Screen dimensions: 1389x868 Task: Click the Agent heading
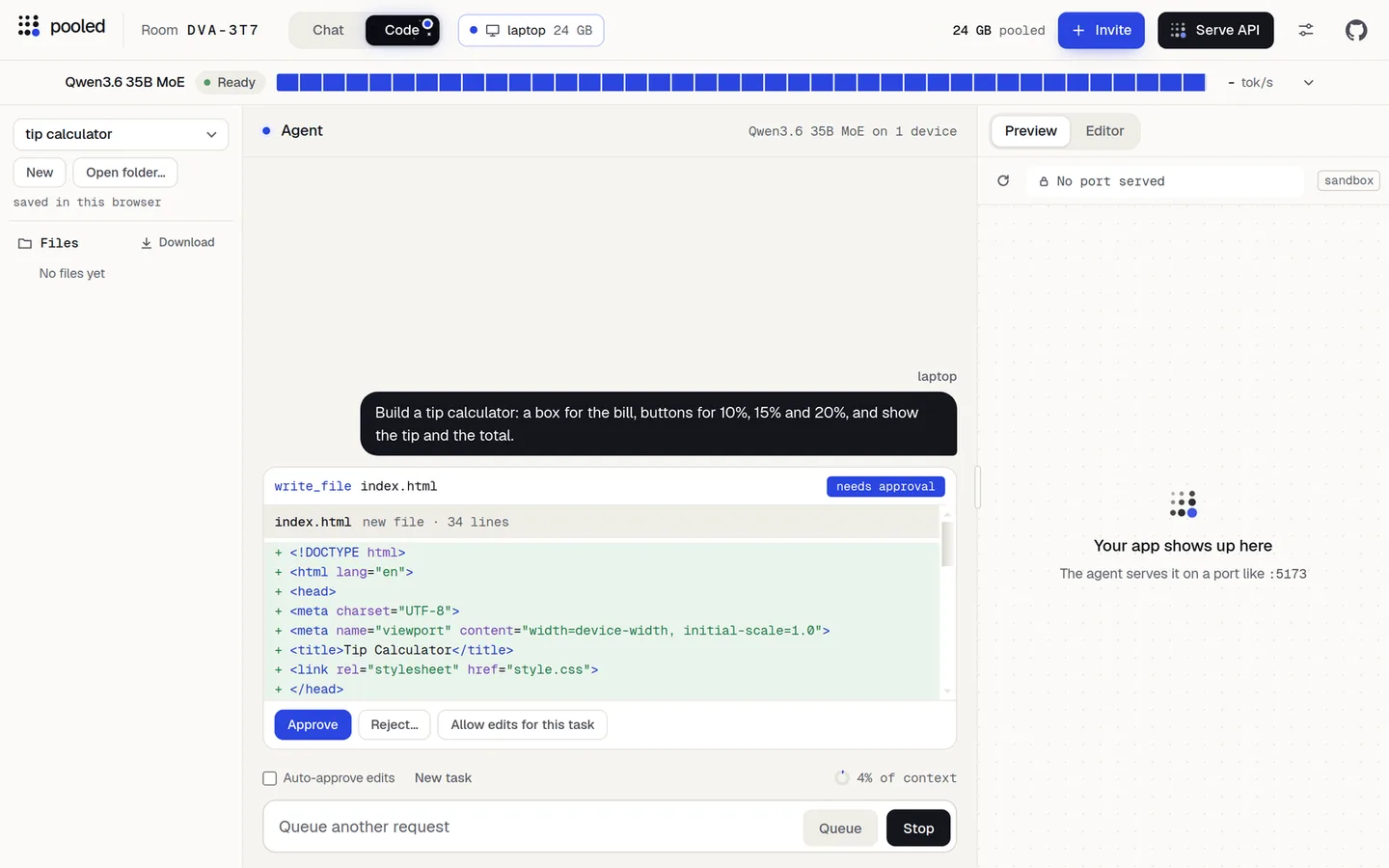(x=302, y=130)
